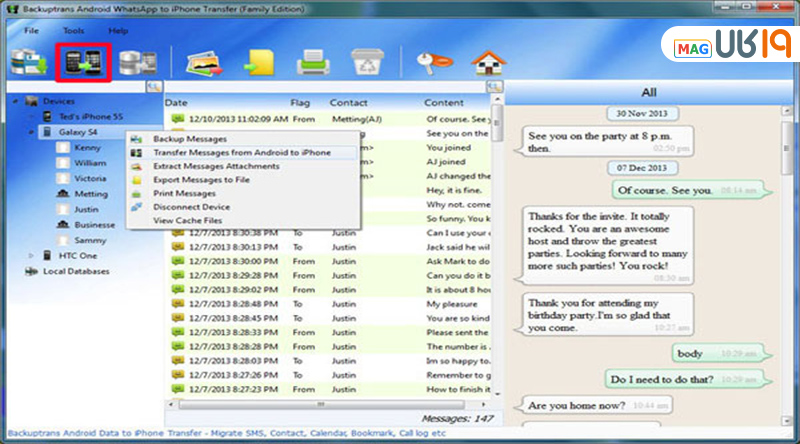Click "Please sent the" content cell

457,332
